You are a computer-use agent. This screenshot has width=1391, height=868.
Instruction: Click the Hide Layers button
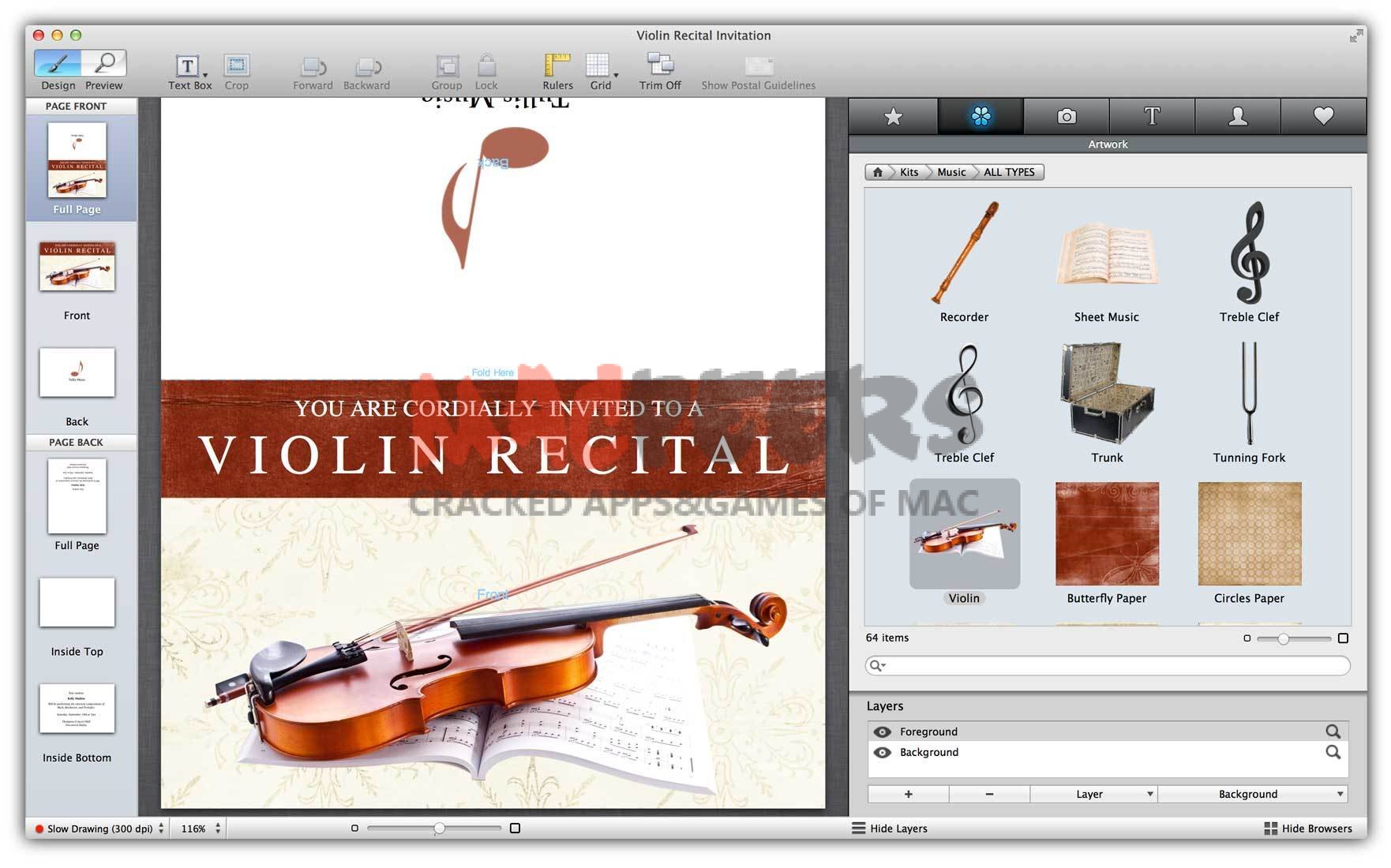[890, 829]
